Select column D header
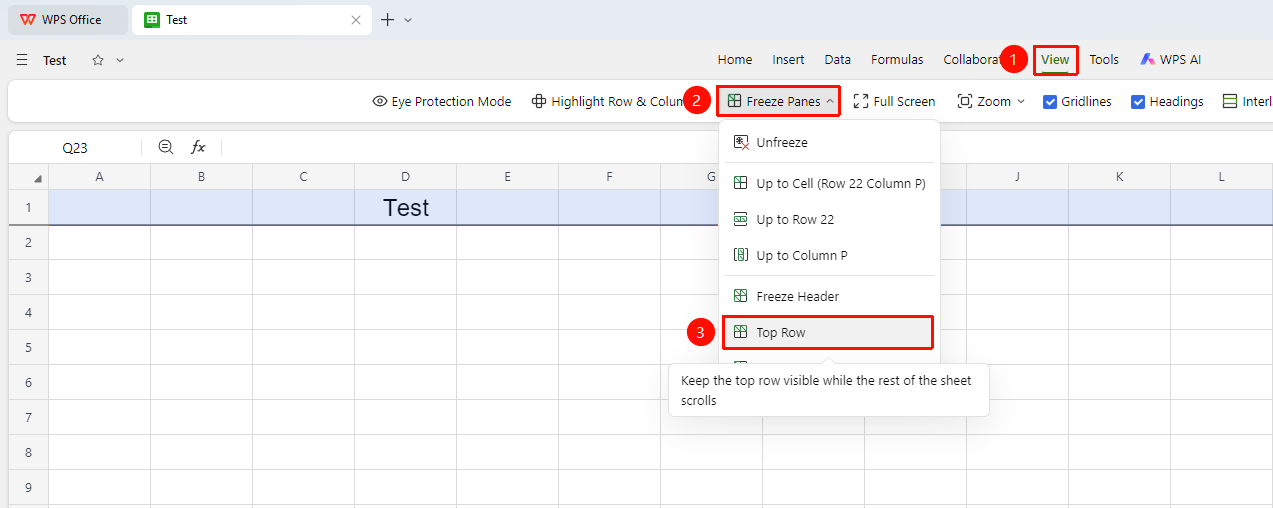 pyautogui.click(x=405, y=177)
